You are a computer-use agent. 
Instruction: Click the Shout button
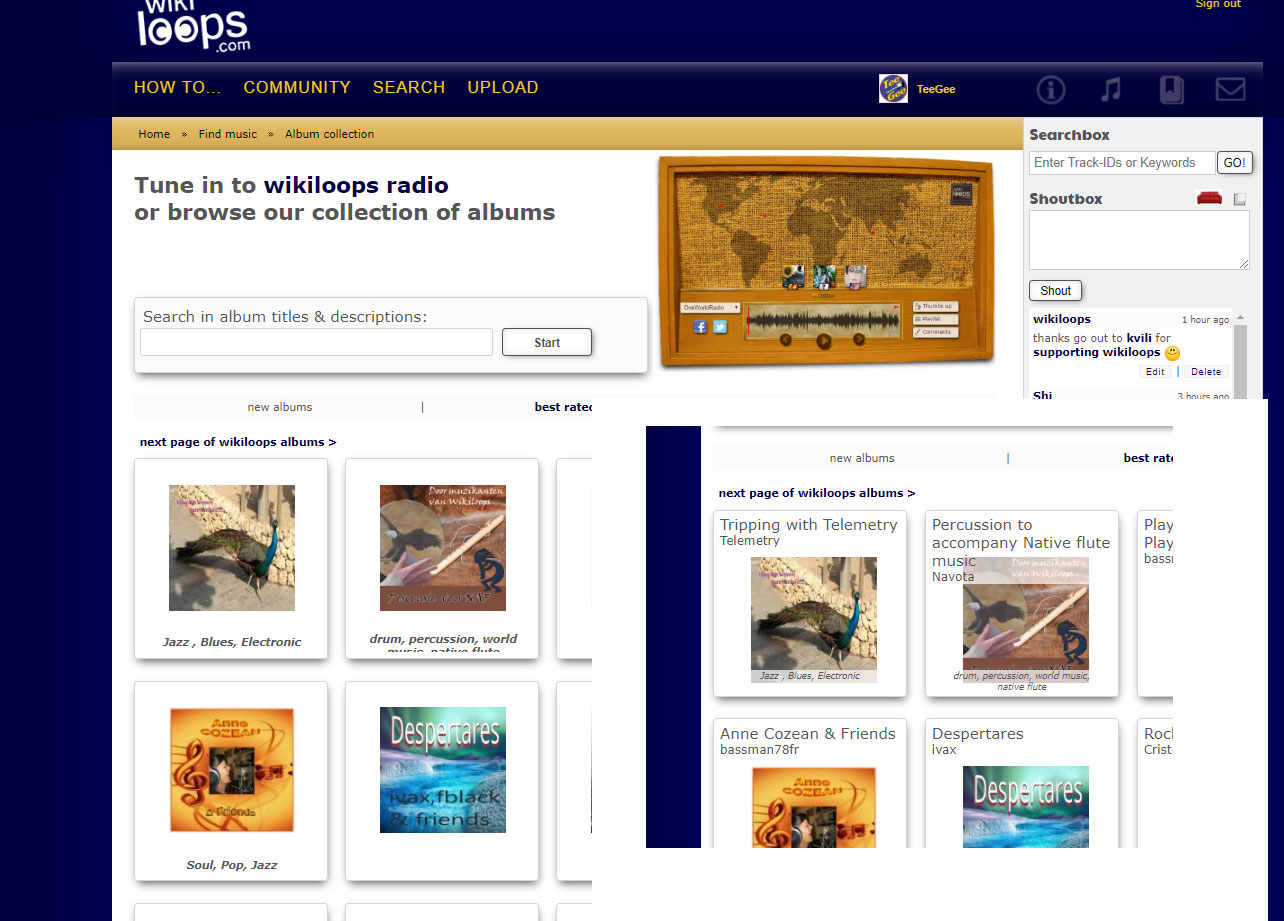[1055, 291]
